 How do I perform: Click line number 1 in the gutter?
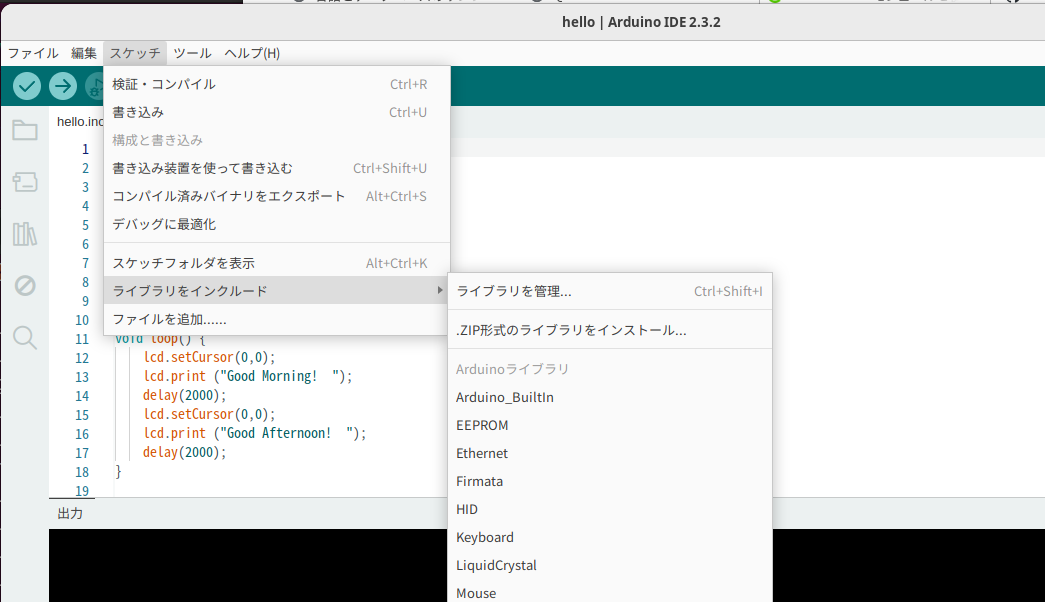85,149
